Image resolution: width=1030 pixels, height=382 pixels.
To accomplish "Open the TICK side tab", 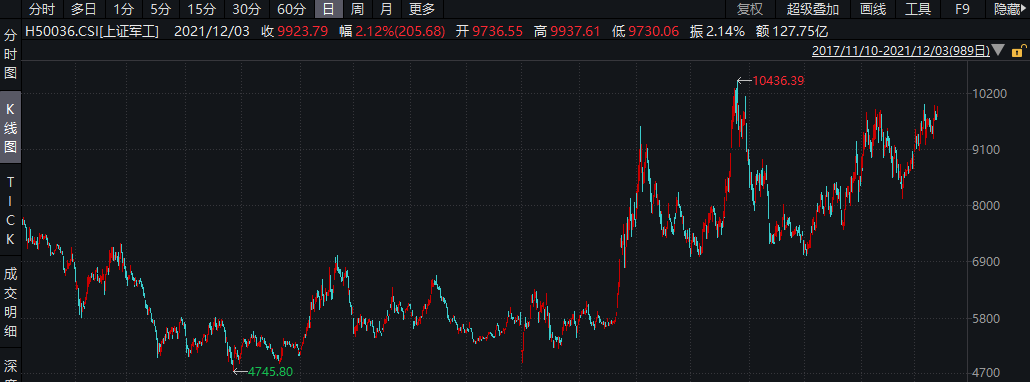I will (10, 210).
